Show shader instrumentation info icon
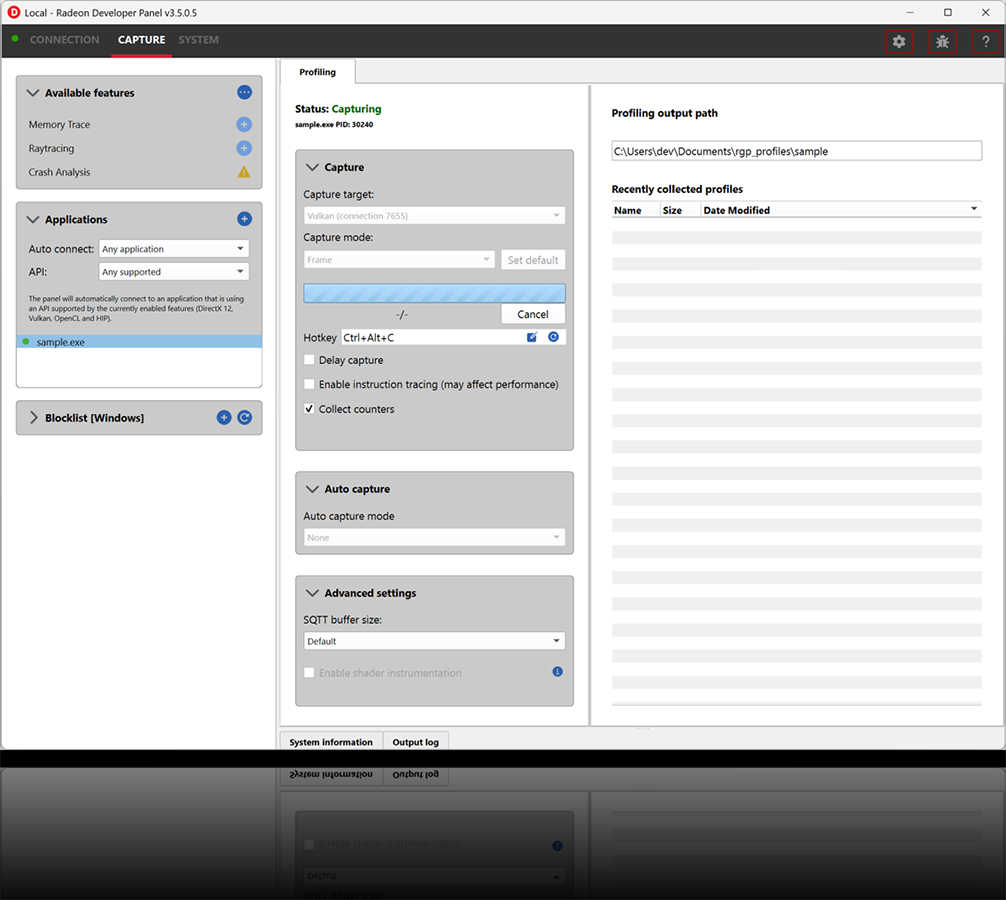Image resolution: width=1006 pixels, height=900 pixels. tap(558, 672)
